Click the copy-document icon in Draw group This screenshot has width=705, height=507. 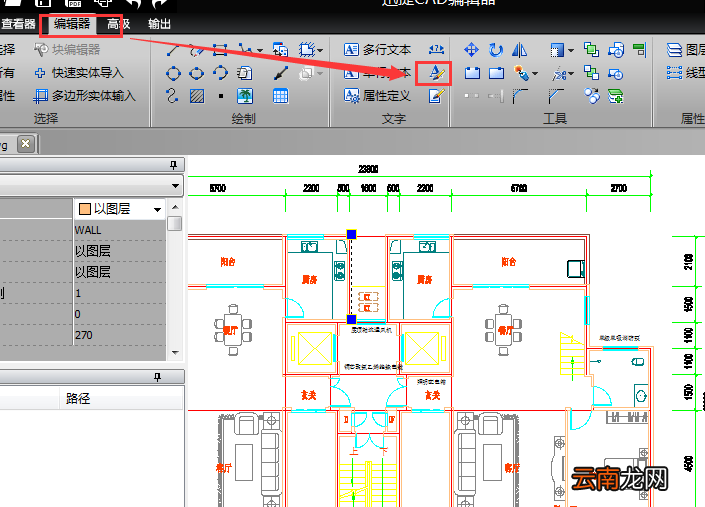click(x=244, y=73)
